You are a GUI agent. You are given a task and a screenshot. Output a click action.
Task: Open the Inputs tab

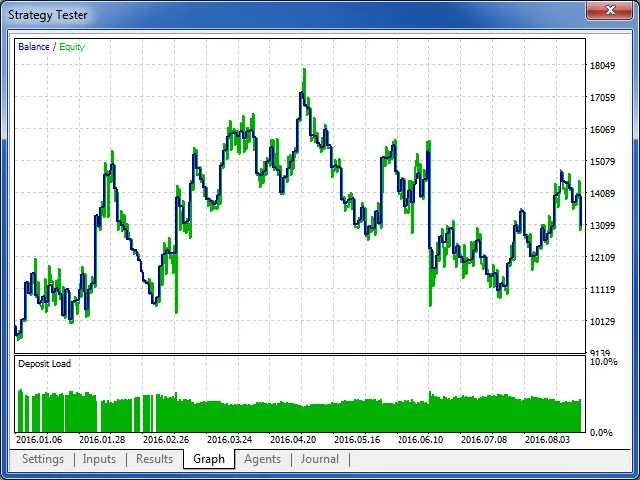click(99, 459)
